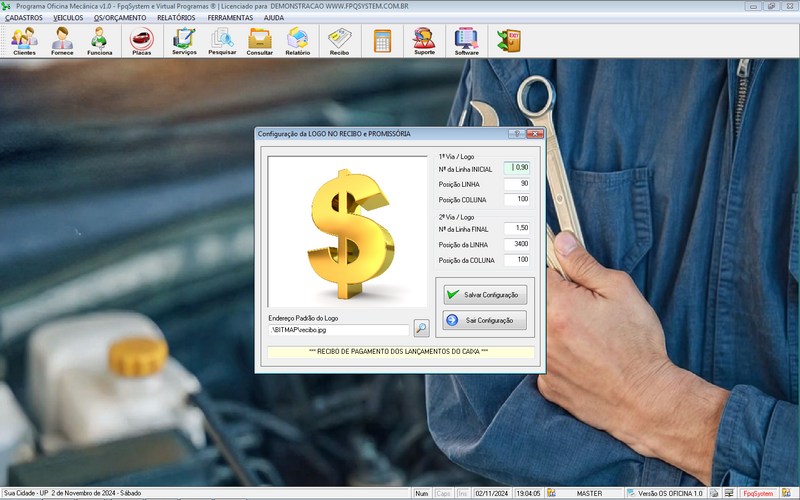The width and height of the screenshot is (800, 500).
Task: Click the Nº da Linha INICIAL field
Action: tap(517, 168)
